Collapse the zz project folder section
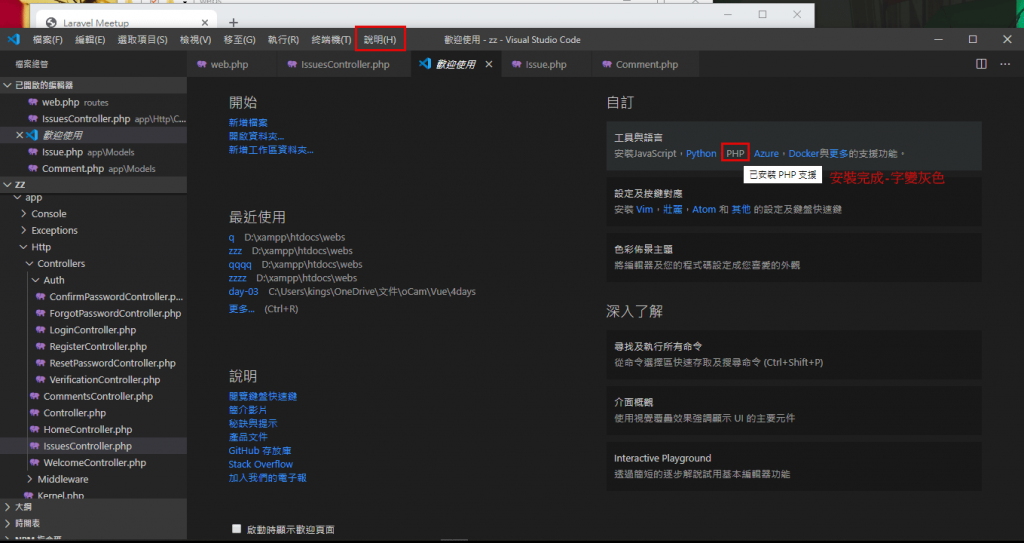The image size is (1024, 543). (7, 185)
